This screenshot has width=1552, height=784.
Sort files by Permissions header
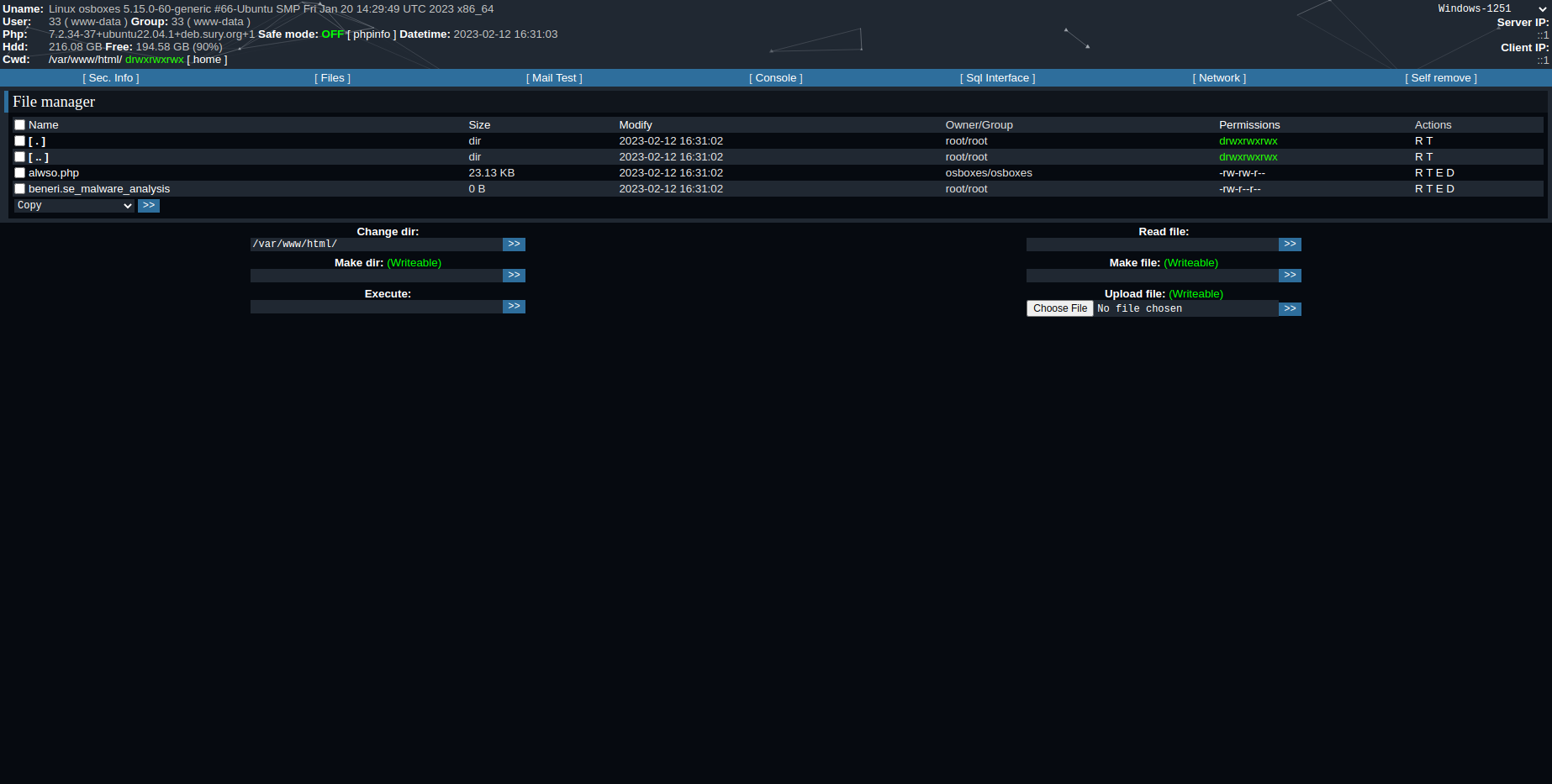tap(1249, 125)
